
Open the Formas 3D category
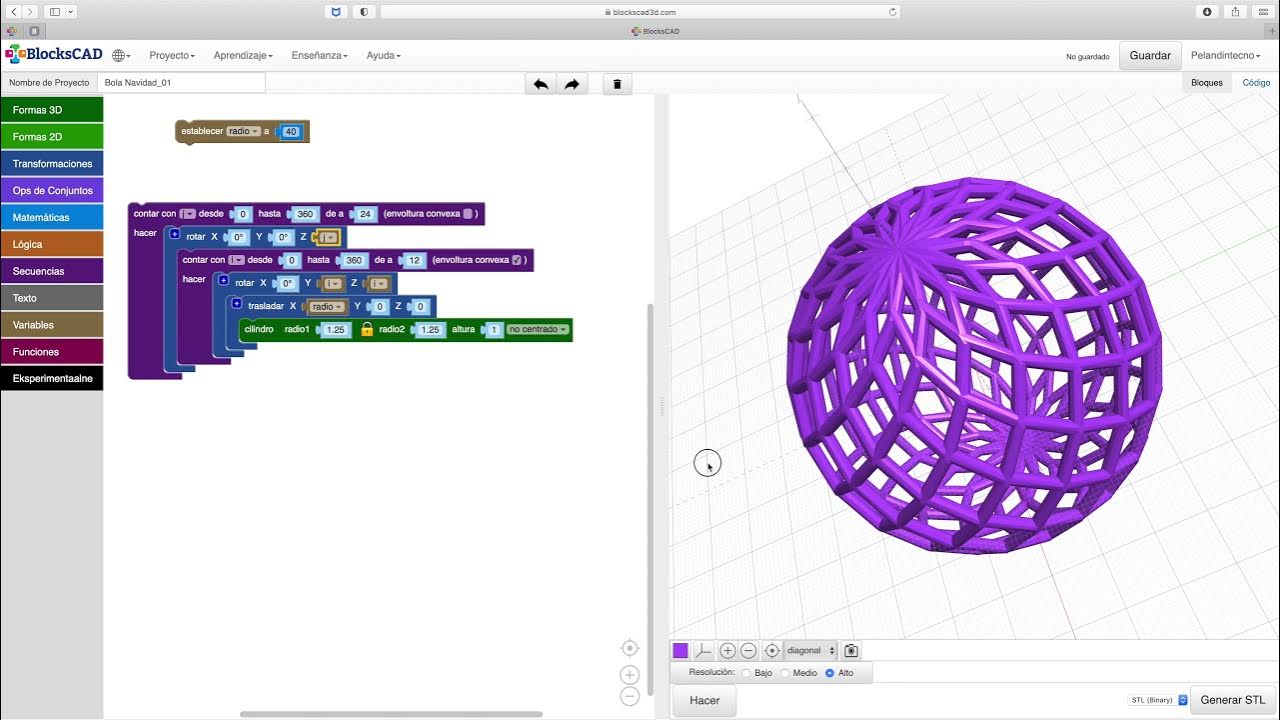[52, 110]
